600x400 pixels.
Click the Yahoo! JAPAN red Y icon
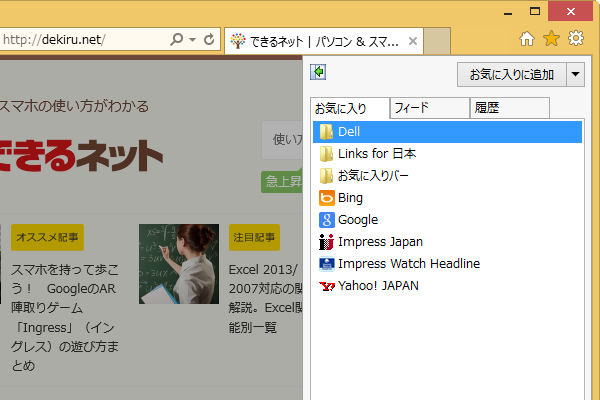[327, 286]
